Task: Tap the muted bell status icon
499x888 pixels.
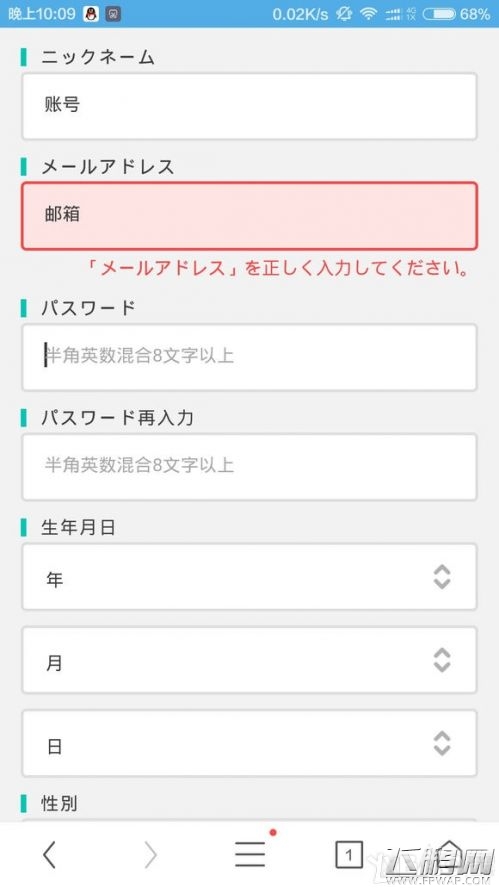Action: 344,14
